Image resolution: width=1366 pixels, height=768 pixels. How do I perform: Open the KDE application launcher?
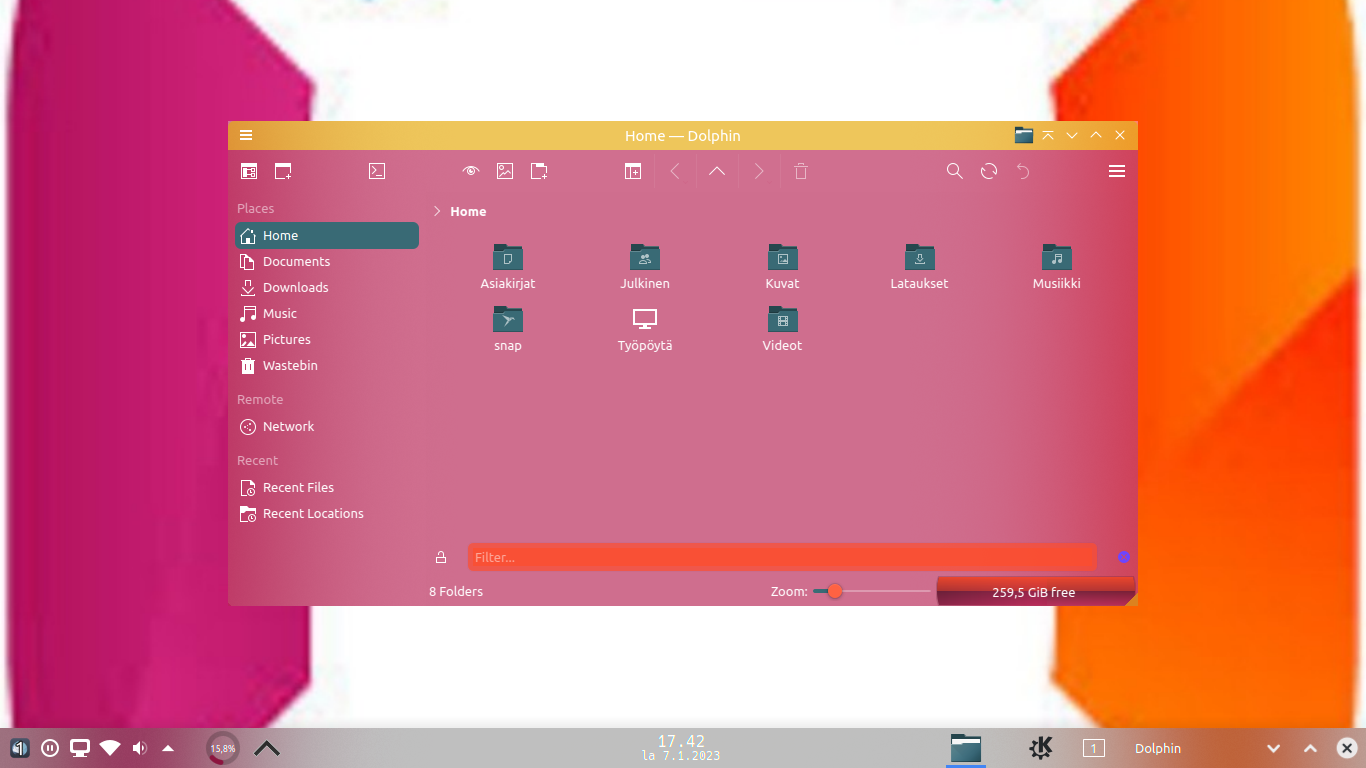1040,748
